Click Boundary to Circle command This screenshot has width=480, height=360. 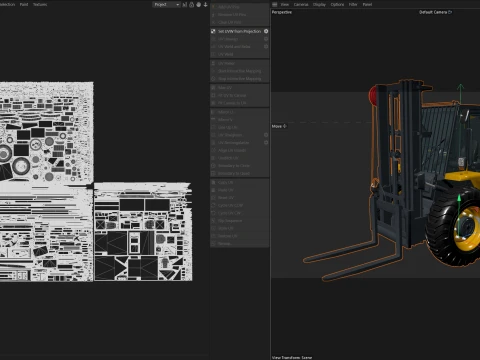coord(240,166)
